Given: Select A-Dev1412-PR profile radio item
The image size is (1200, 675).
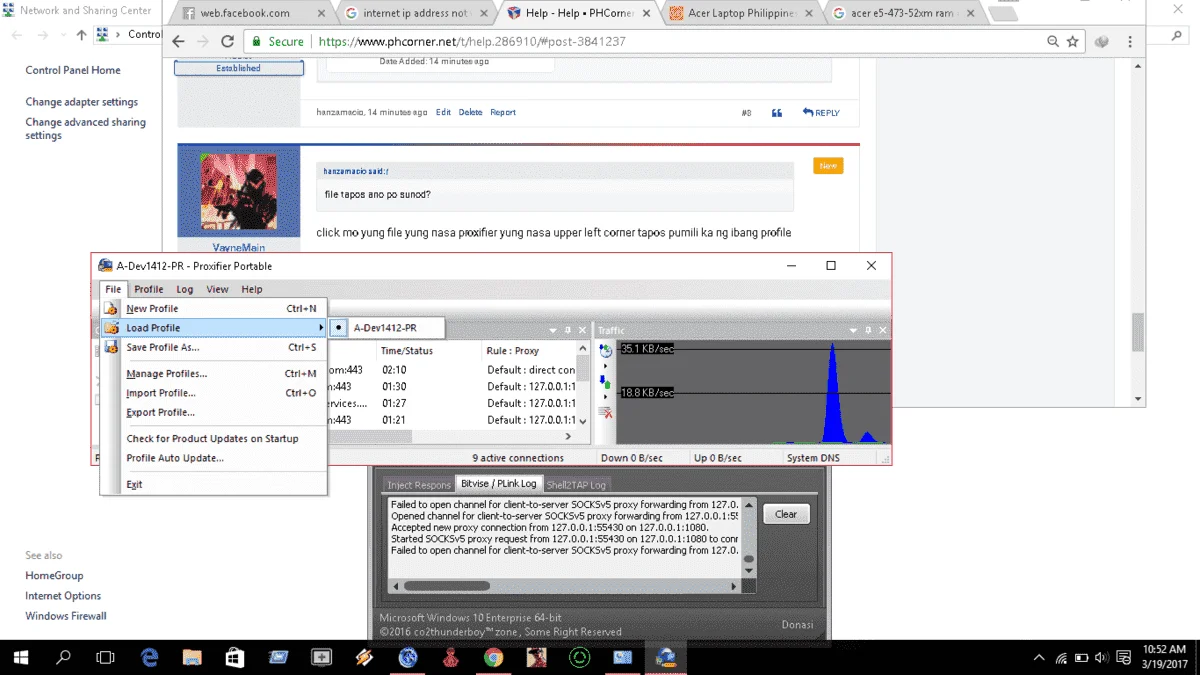Looking at the screenshot, I should click(x=387, y=328).
